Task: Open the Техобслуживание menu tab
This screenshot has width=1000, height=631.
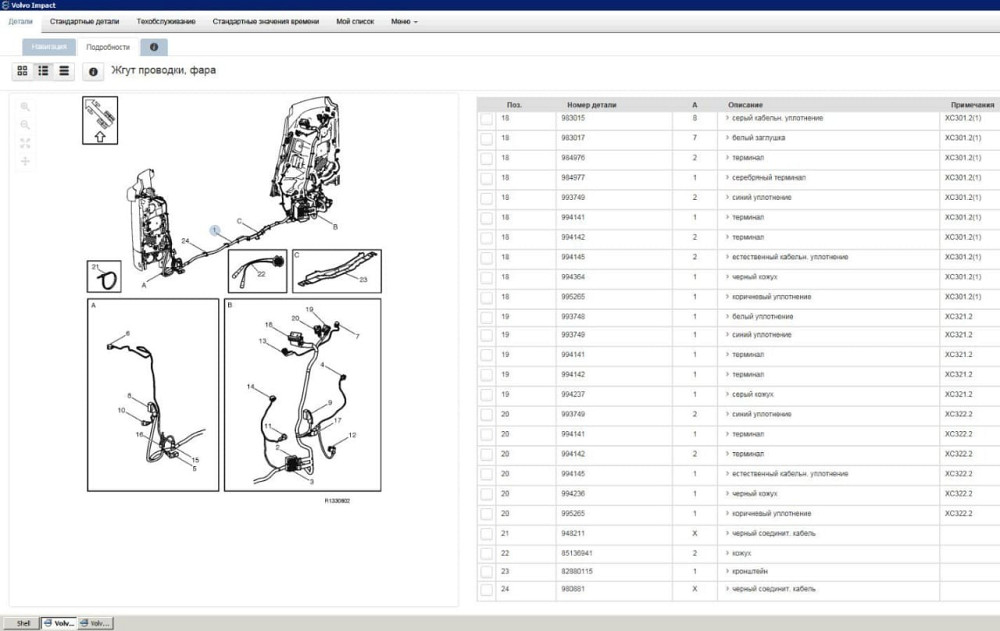Action: [165, 21]
